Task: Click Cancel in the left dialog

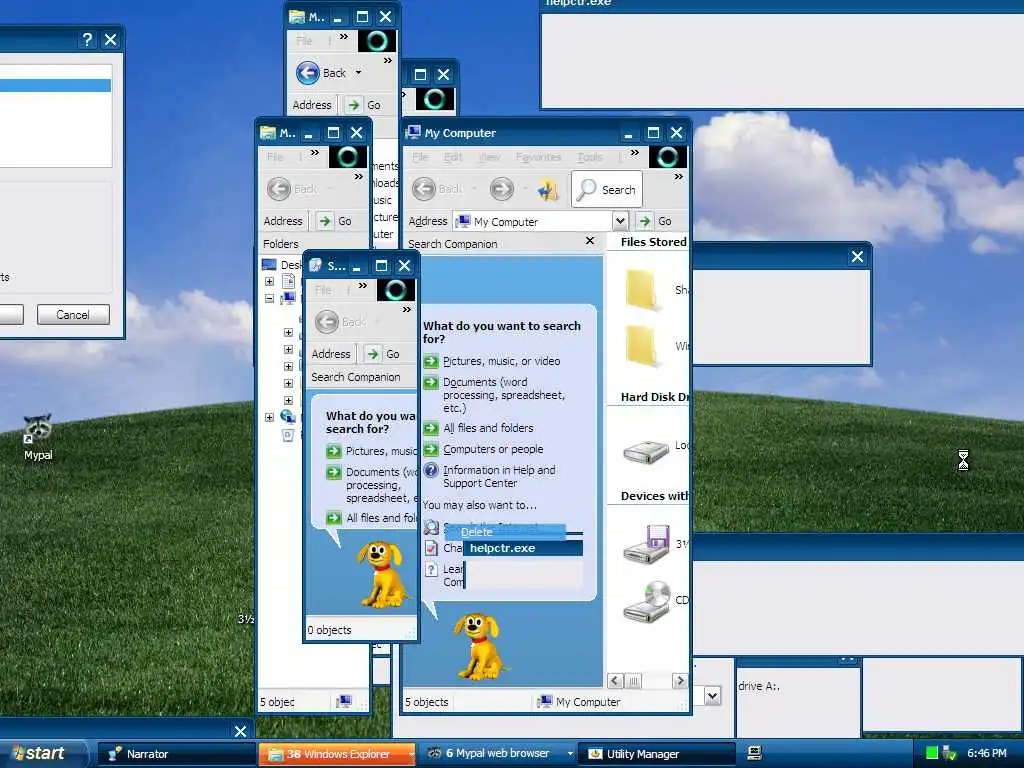Action: [x=73, y=315]
